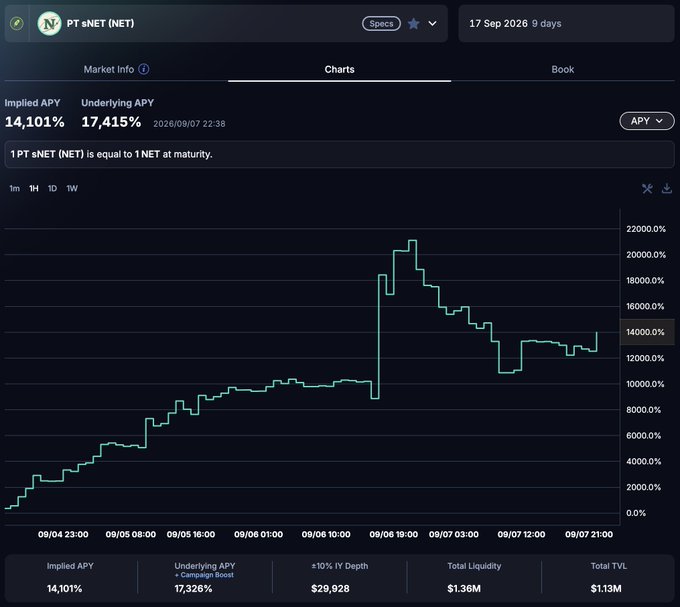Click the 10000.0% y-axis label
The height and width of the screenshot is (607, 680).
click(x=645, y=384)
